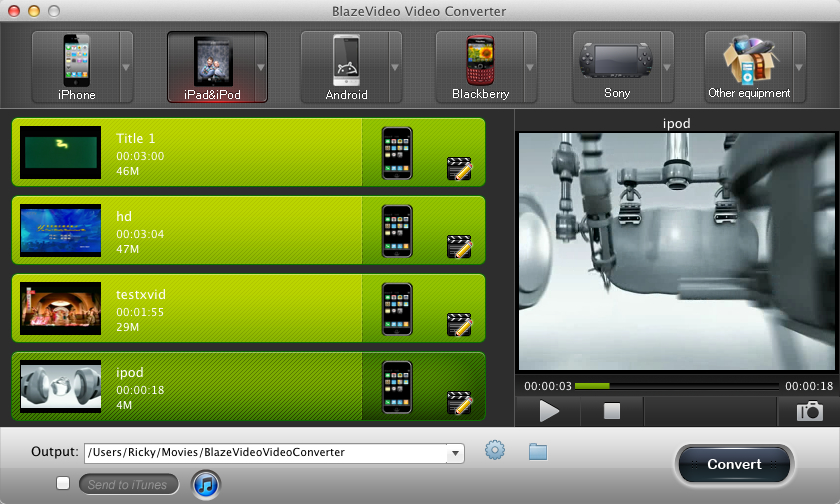Expand the iPhone device dropdown arrow
This screenshot has width=840, height=504.
tap(126, 68)
